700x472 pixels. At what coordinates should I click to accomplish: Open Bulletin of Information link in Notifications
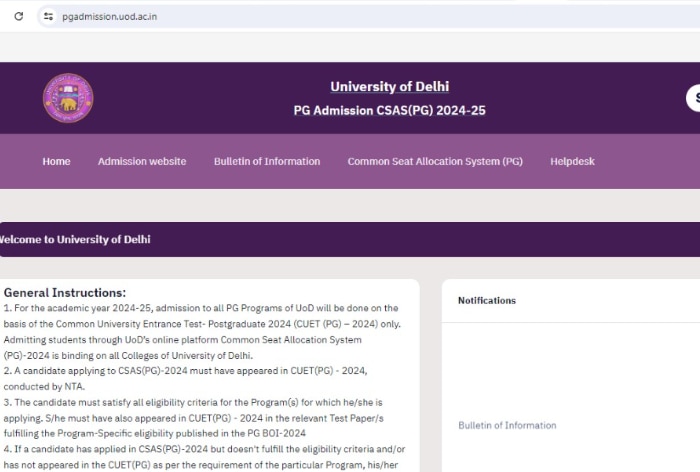pyautogui.click(x=507, y=425)
